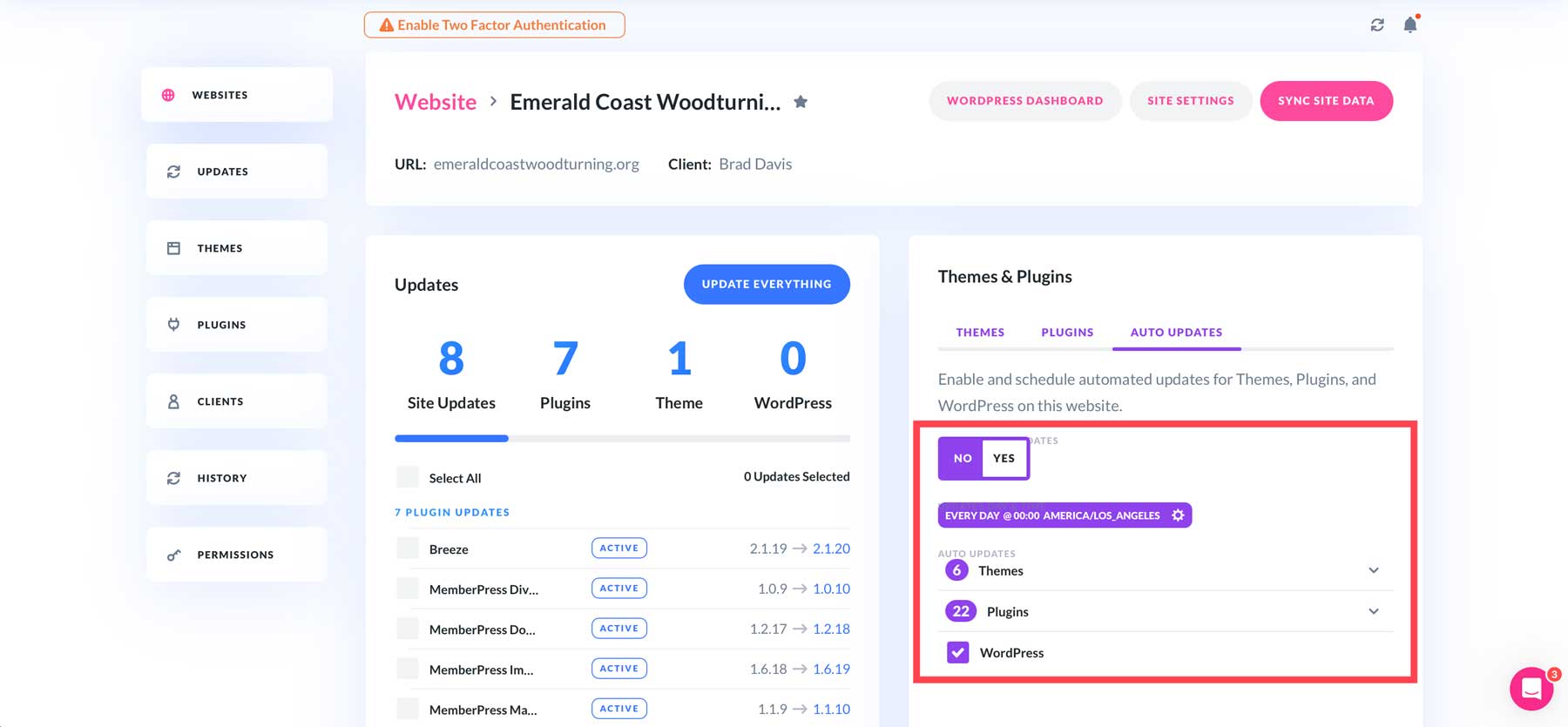
Task: Check the Select All checkbox
Action: 407,477
